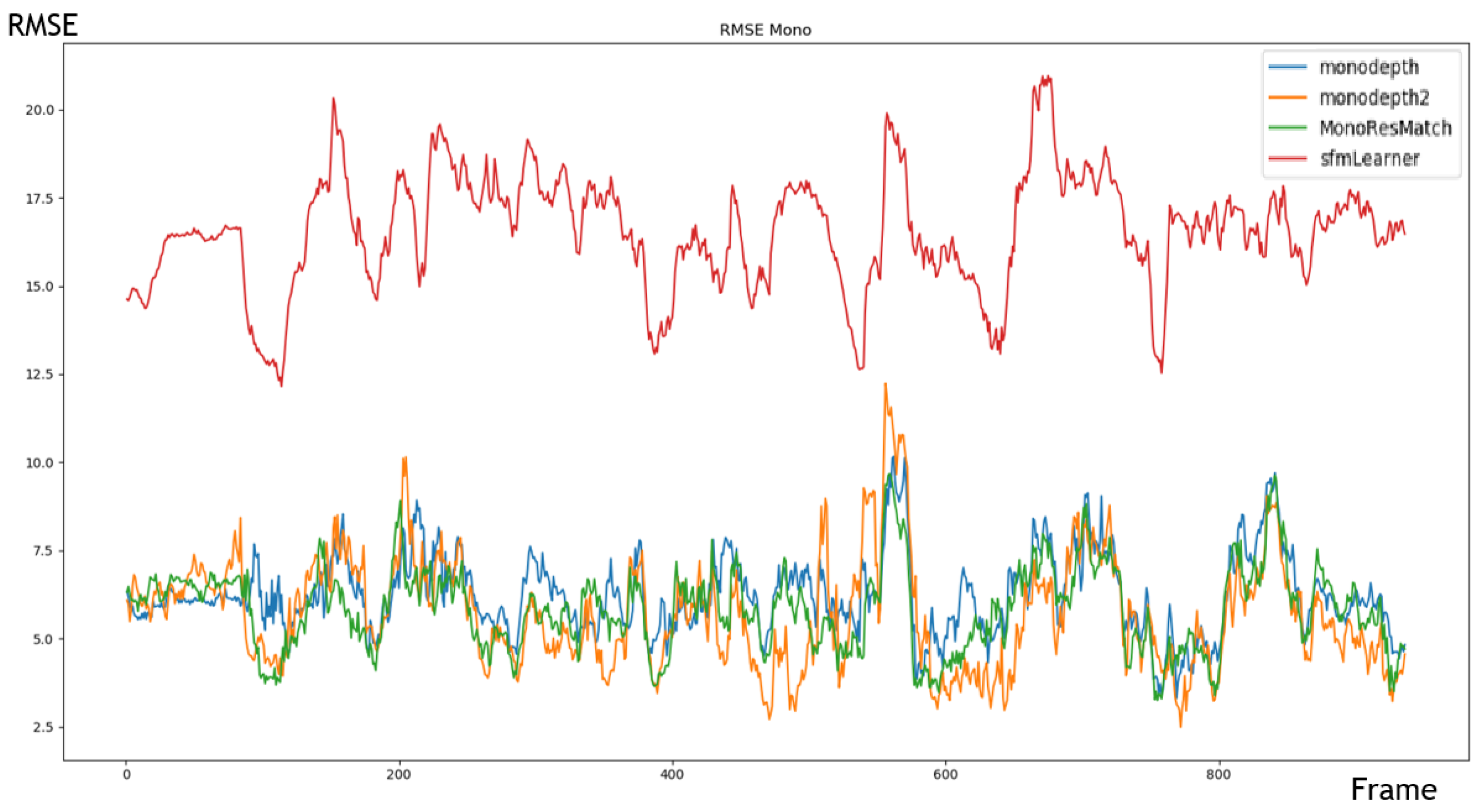Click the 200 x-axis tick label
Image resolution: width=1480 pixels, height=812 pixels.
coord(398,775)
